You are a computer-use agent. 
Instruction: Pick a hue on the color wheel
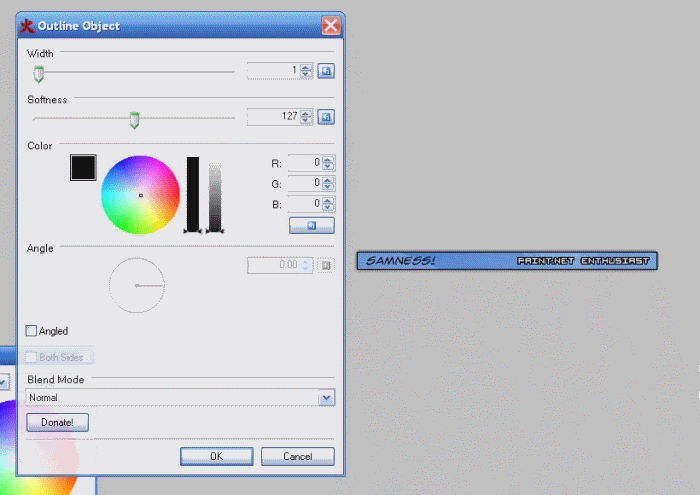[140, 195]
